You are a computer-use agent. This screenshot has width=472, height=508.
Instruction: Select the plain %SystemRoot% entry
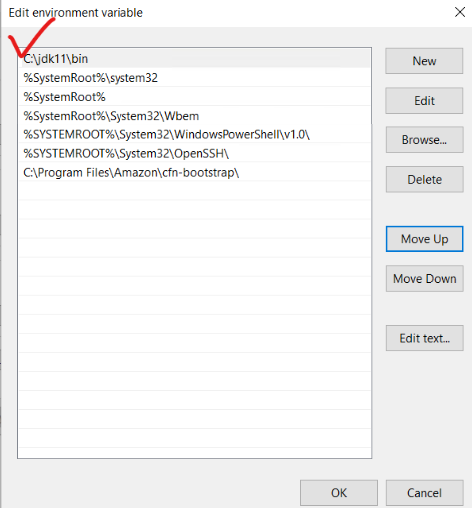coord(195,97)
